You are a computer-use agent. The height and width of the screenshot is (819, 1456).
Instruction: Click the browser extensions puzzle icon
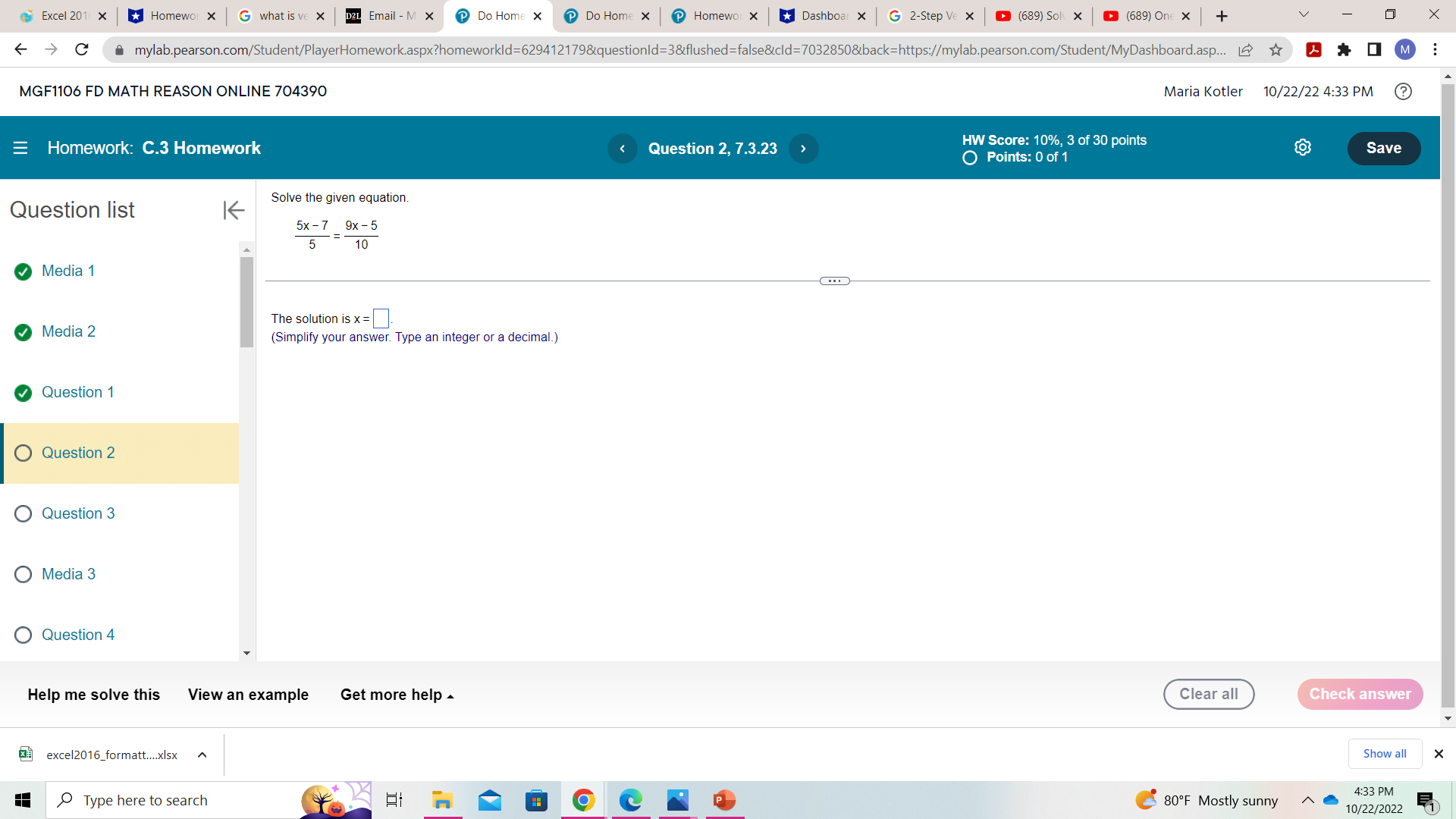(x=1345, y=49)
